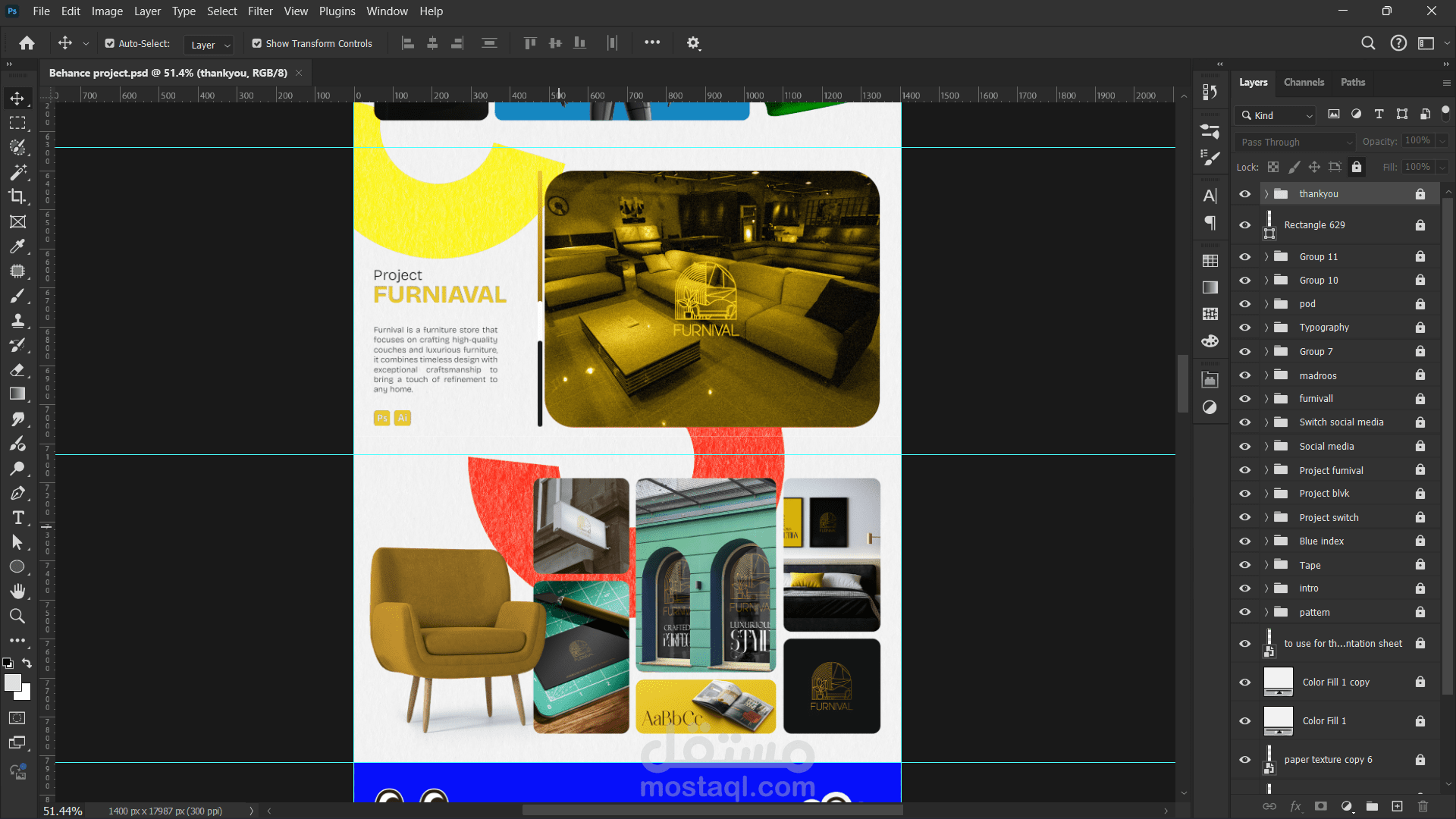Open the Filter menu

coord(260,11)
